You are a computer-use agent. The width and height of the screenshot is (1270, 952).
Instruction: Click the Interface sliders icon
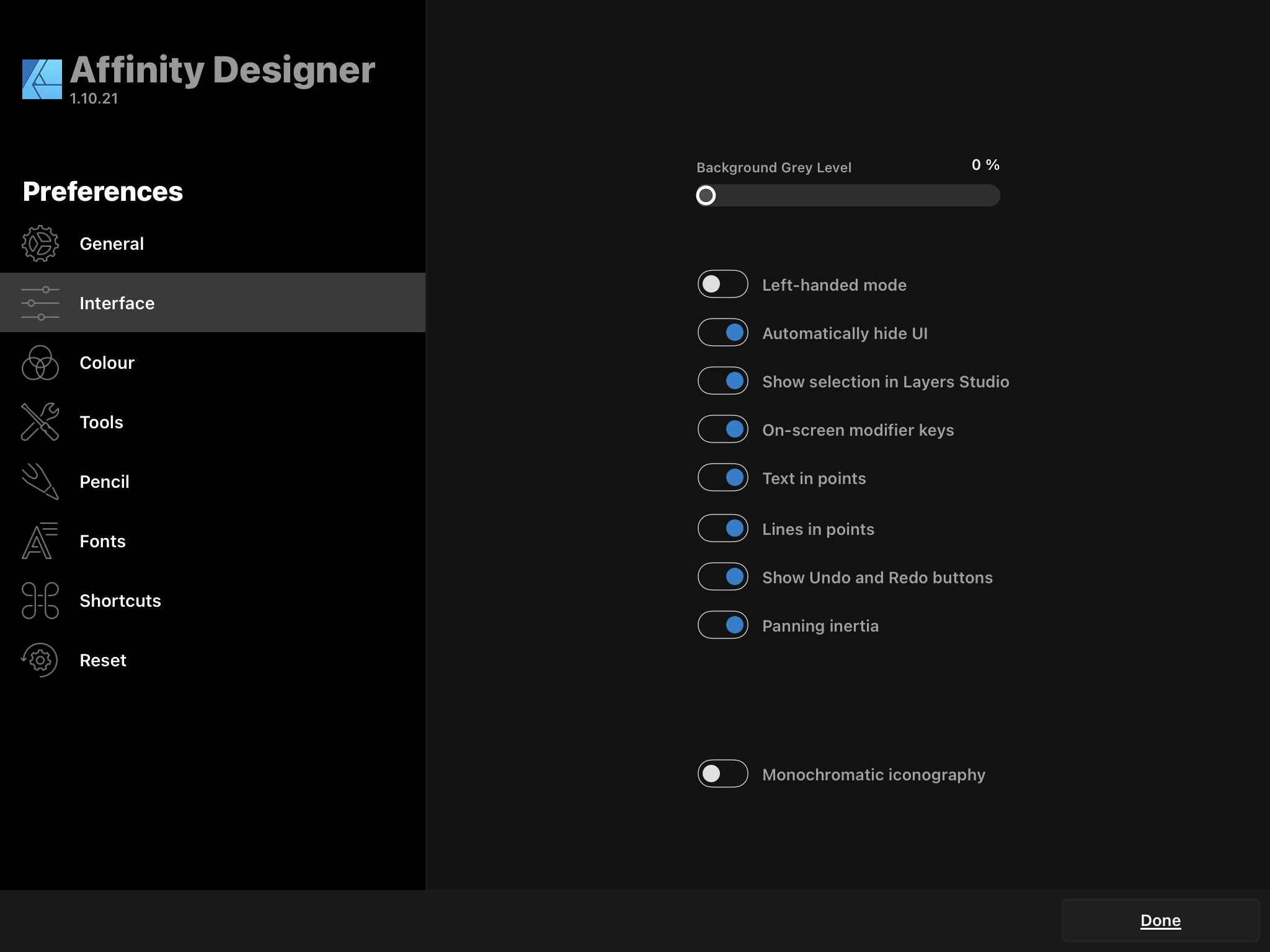40,303
